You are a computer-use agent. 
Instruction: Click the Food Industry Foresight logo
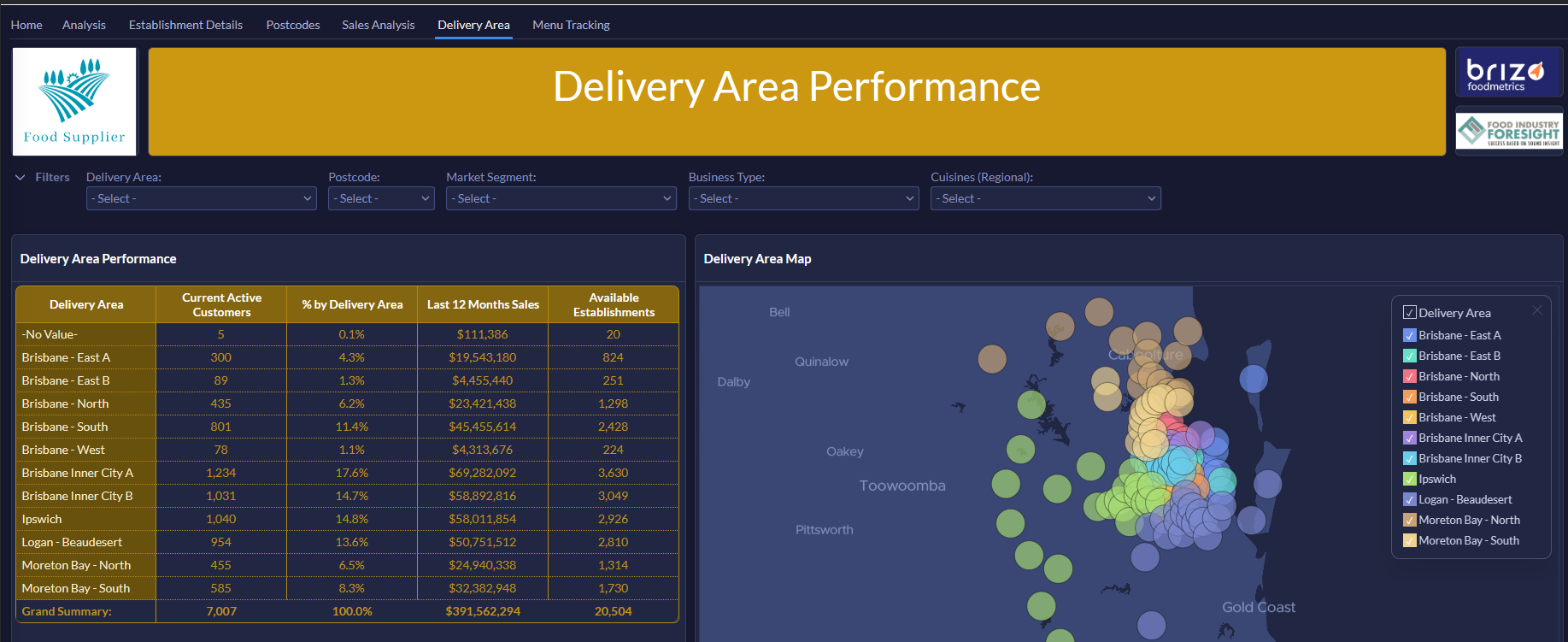[1509, 131]
